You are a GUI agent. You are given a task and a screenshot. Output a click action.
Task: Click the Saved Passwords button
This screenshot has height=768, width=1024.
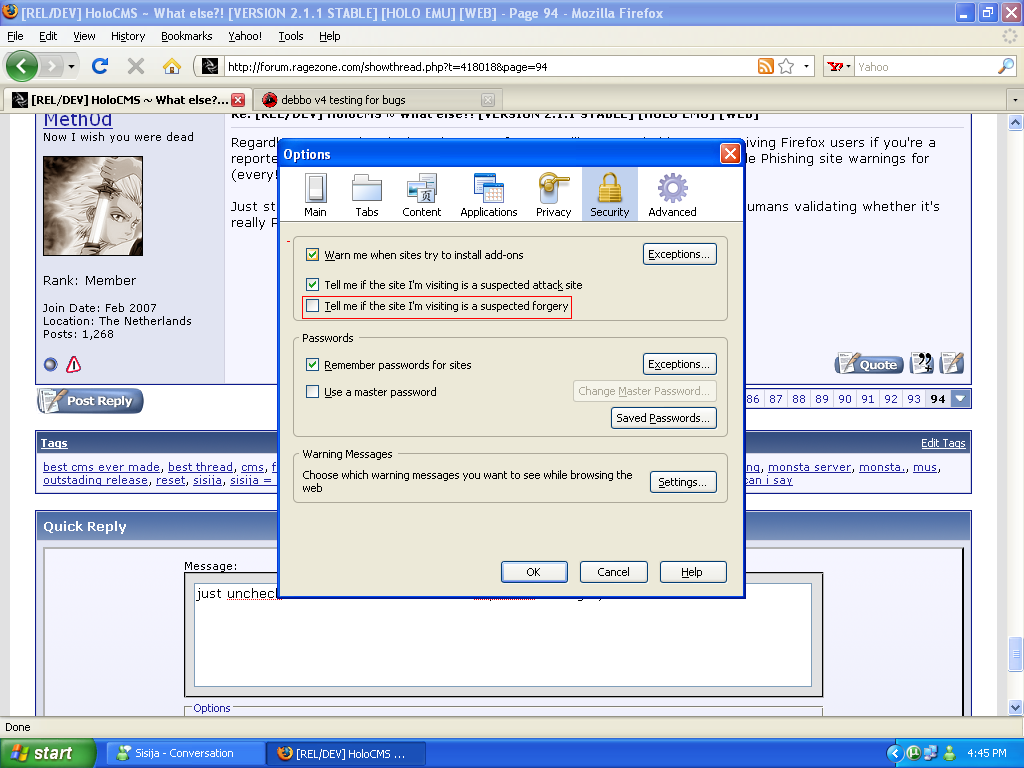coord(664,418)
